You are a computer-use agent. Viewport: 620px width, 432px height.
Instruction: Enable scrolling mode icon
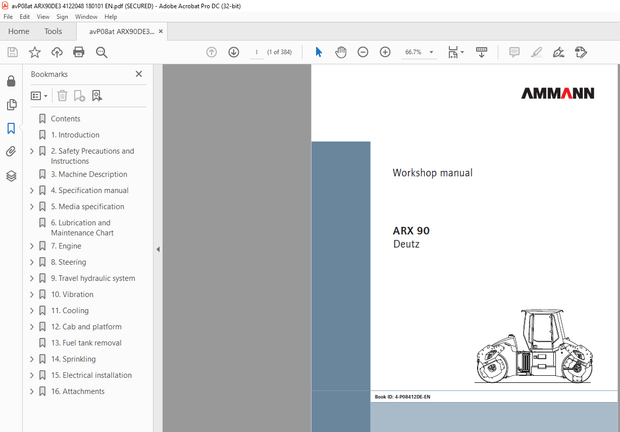[x=481, y=52]
